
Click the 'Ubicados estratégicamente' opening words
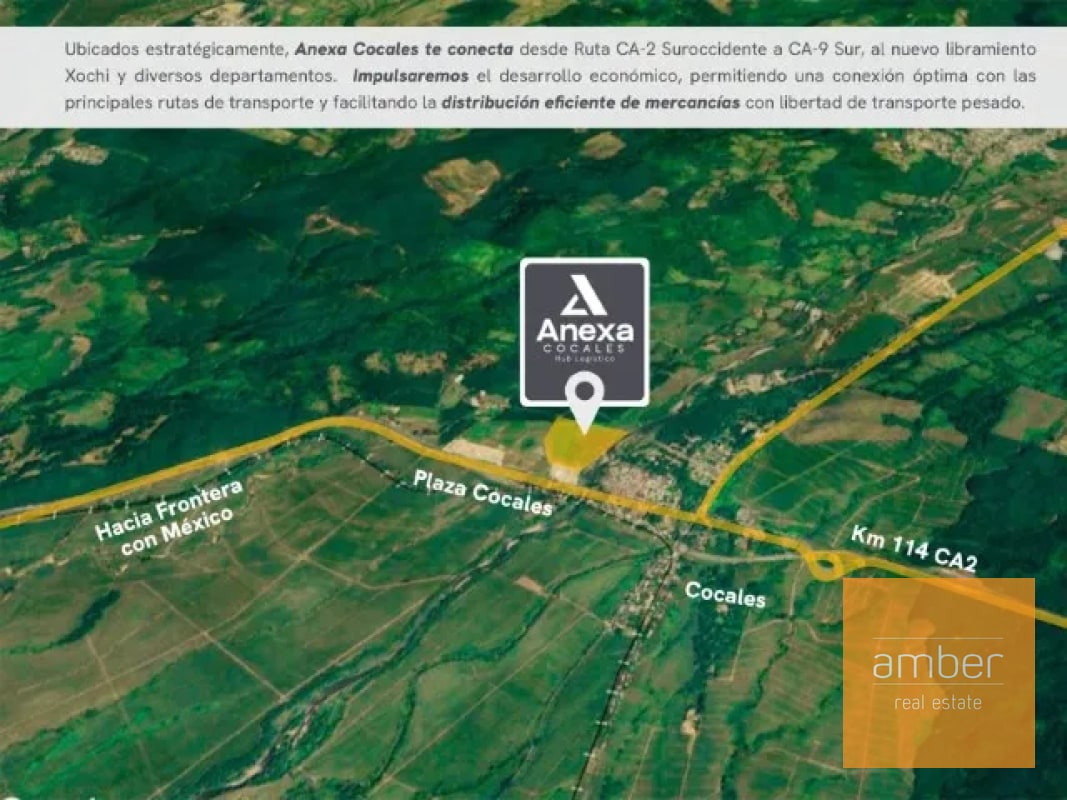pyautogui.click(x=176, y=49)
